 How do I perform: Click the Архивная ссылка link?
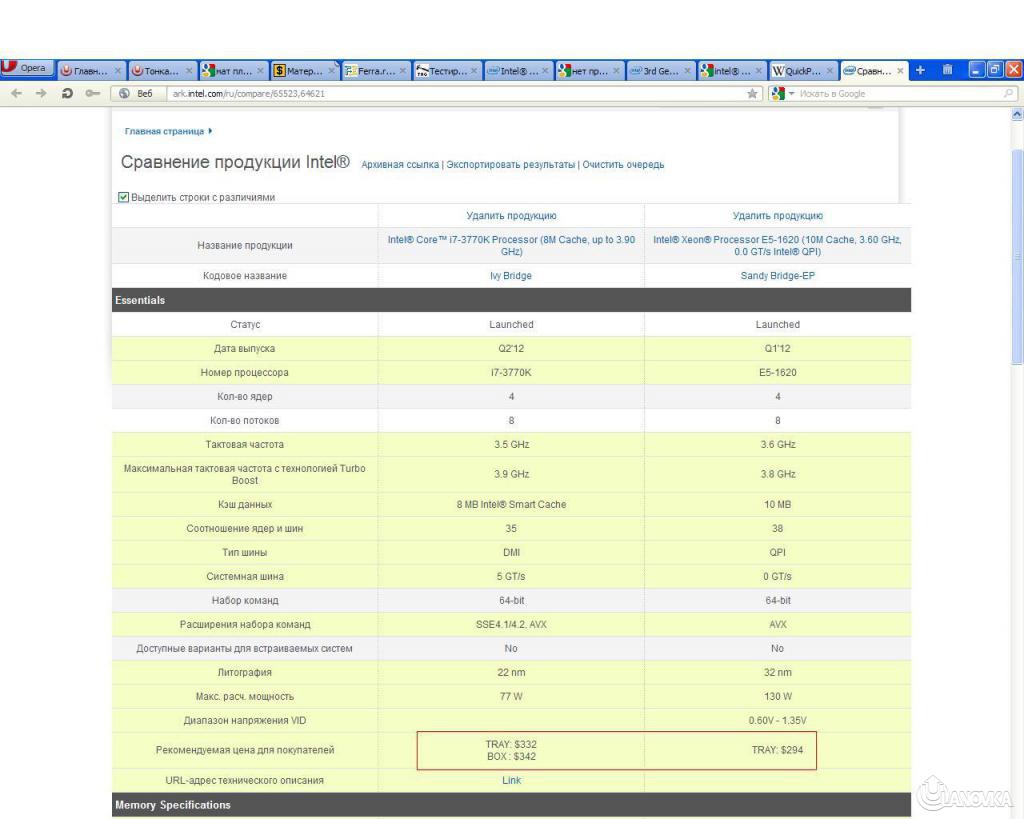(400, 165)
